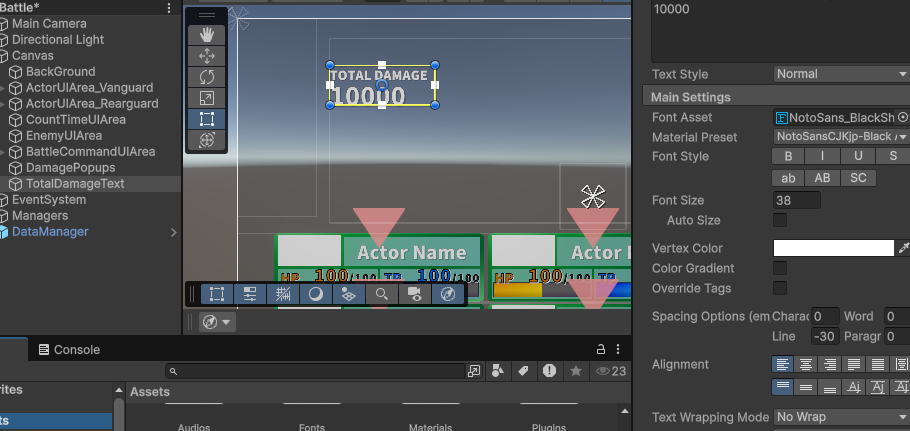This screenshot has height=431, width=910.
Task: Select the Hand tool in Scene toolbar
Action: click(207, 33)
